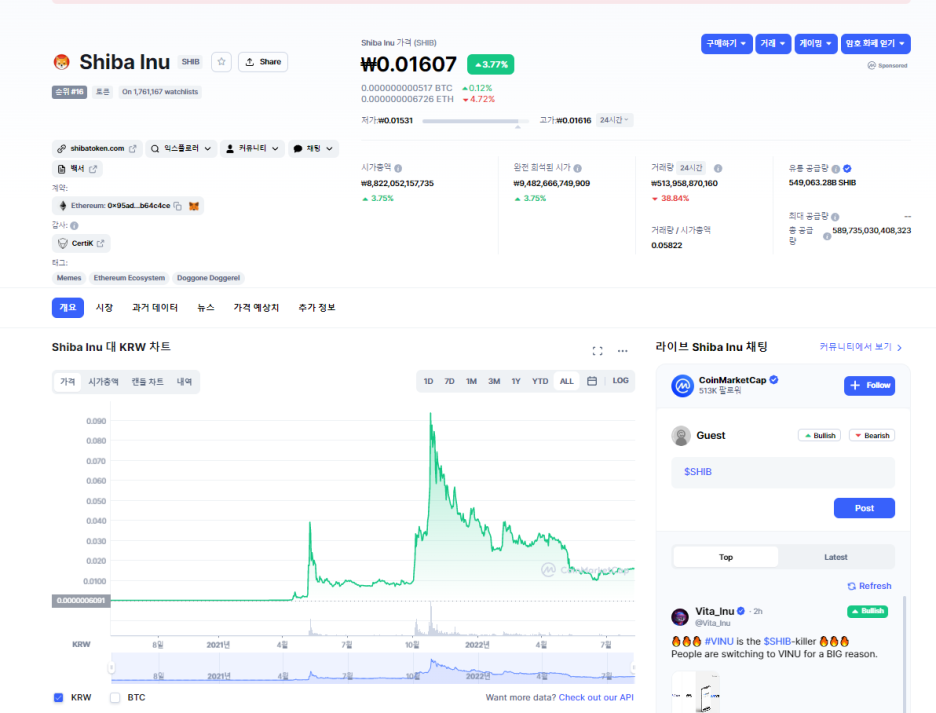Click the left handle of chart range slider
The width and height of the screenshot is (936, 713).
pos(112,668)
